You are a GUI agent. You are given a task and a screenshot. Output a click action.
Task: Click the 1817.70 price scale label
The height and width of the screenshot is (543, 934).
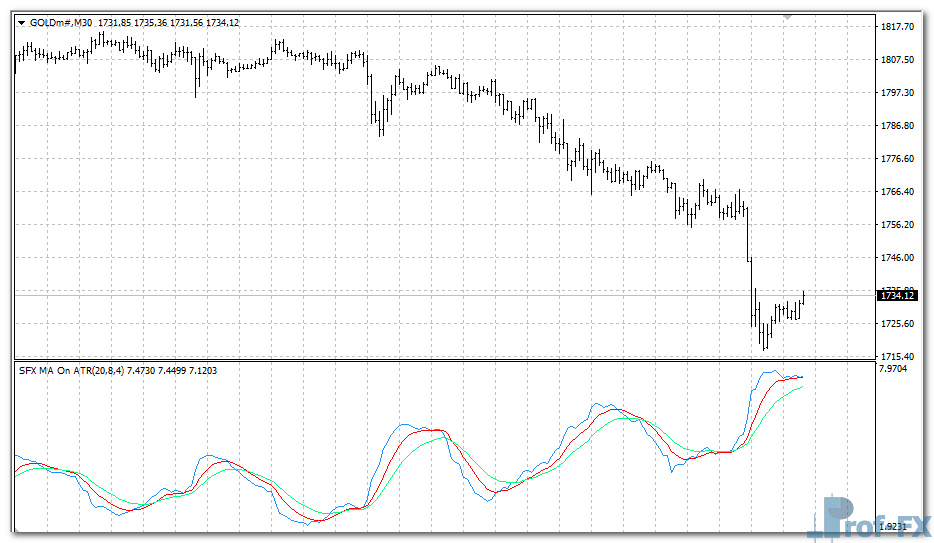pos(896,27)
